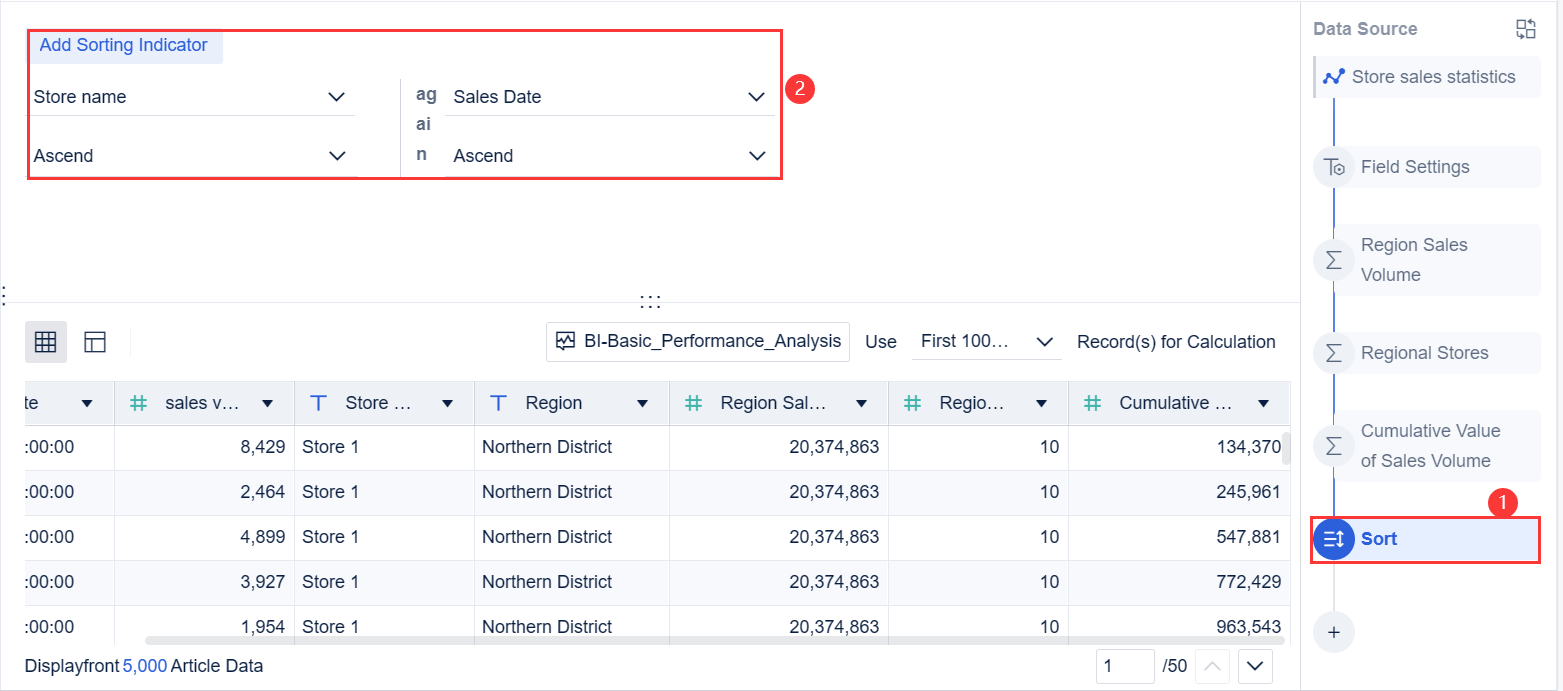Click the page number input box
This screenshot has height=691, width=1563.
pos(1124,665)
